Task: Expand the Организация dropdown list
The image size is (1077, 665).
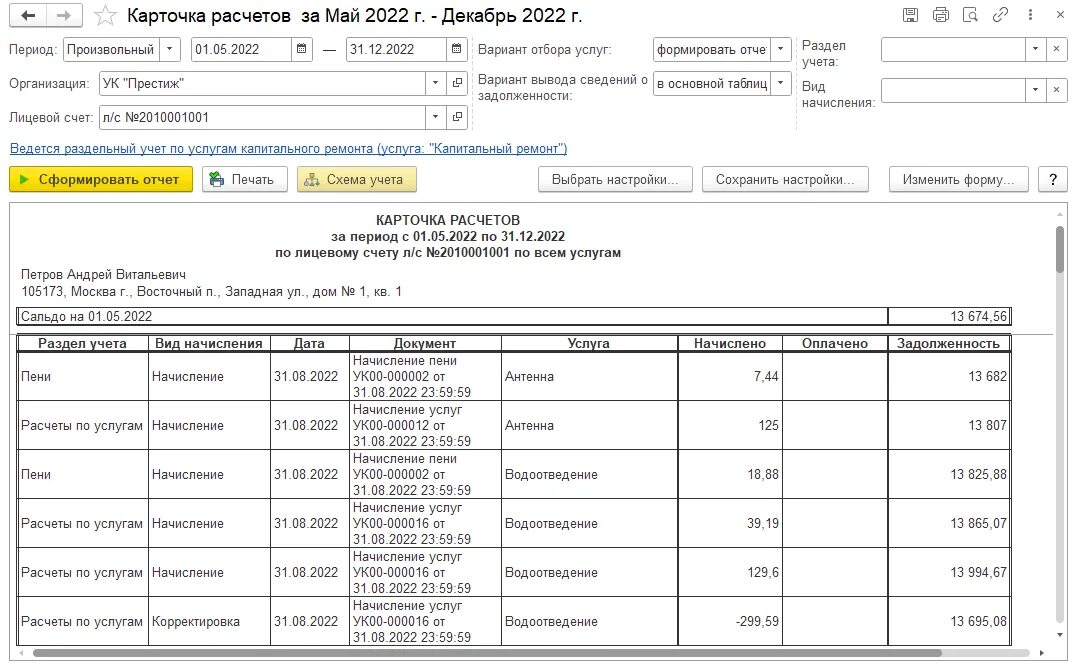Action: click(435, 83)
